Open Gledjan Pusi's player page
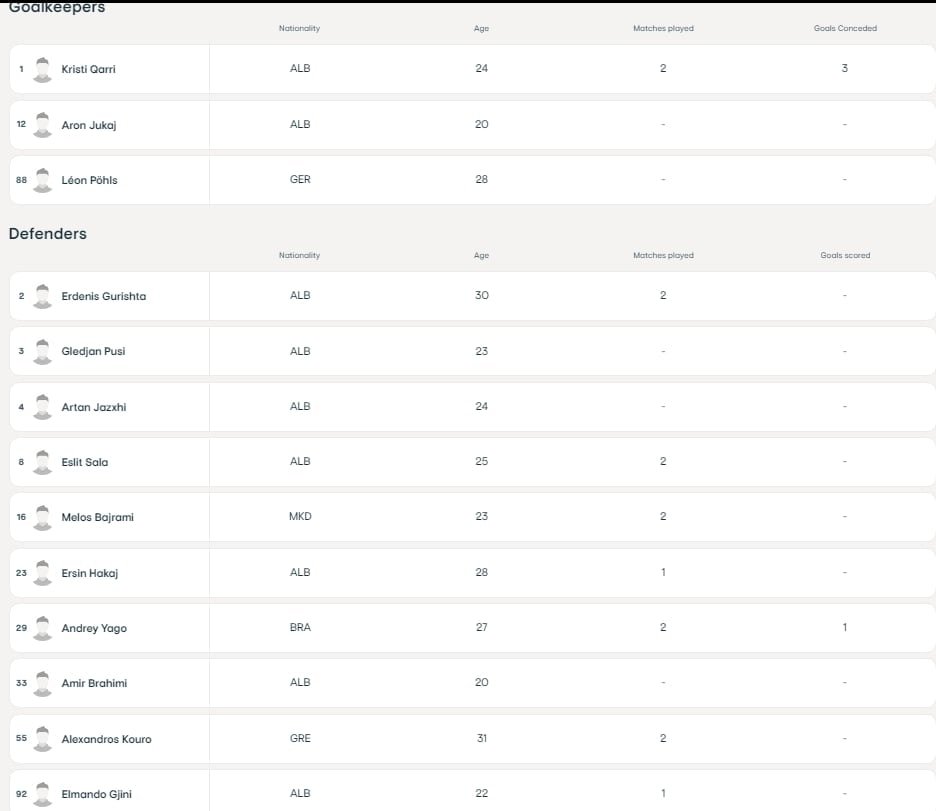 click(x=93, y=352)
